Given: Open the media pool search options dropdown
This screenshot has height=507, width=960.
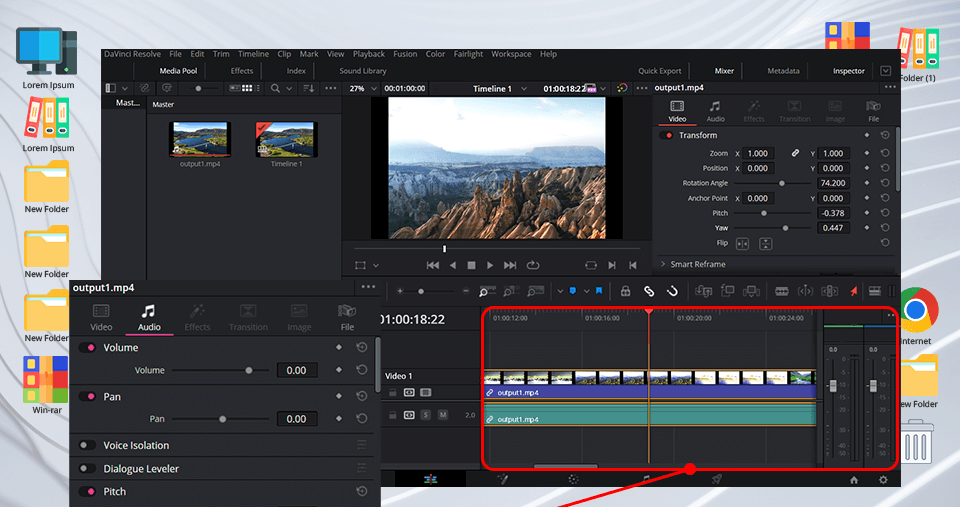Looking at the screenshot, I should 289,88.
